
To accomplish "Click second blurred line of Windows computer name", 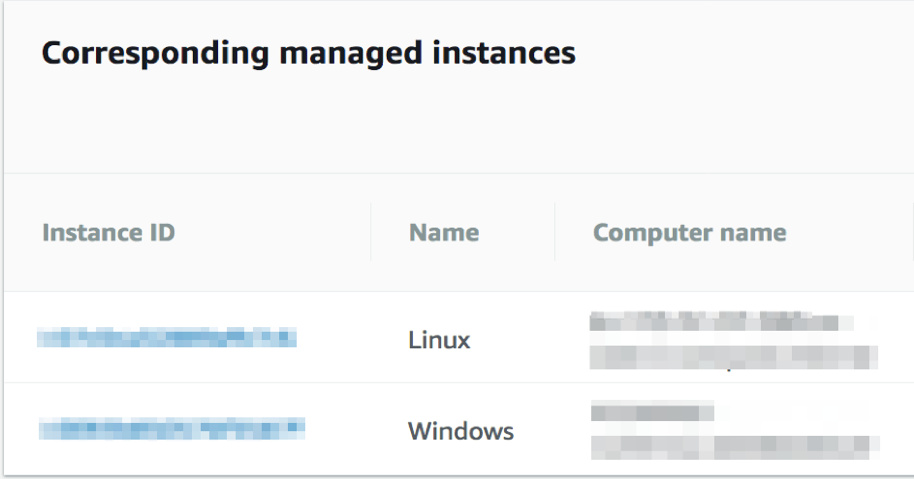I will tap(735, 446).
